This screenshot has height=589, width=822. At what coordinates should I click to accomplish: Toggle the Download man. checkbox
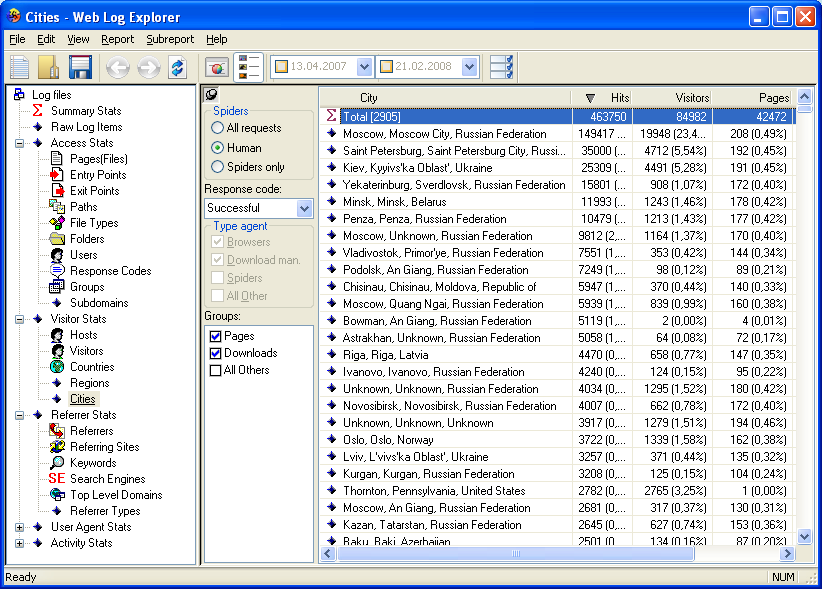pyautogui.click(x=217, y=260)
